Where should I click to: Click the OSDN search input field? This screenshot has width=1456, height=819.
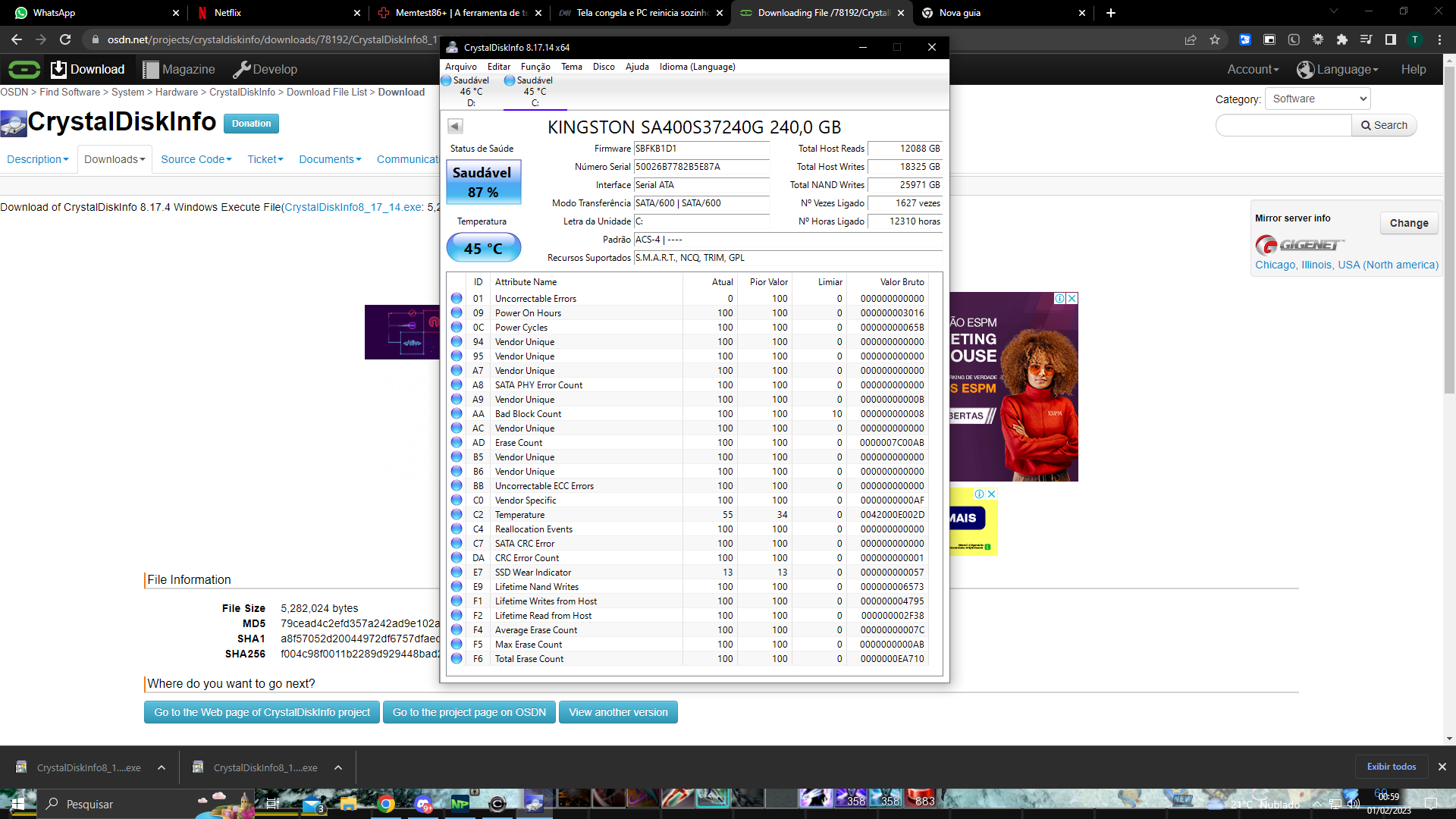(1283, 125)
